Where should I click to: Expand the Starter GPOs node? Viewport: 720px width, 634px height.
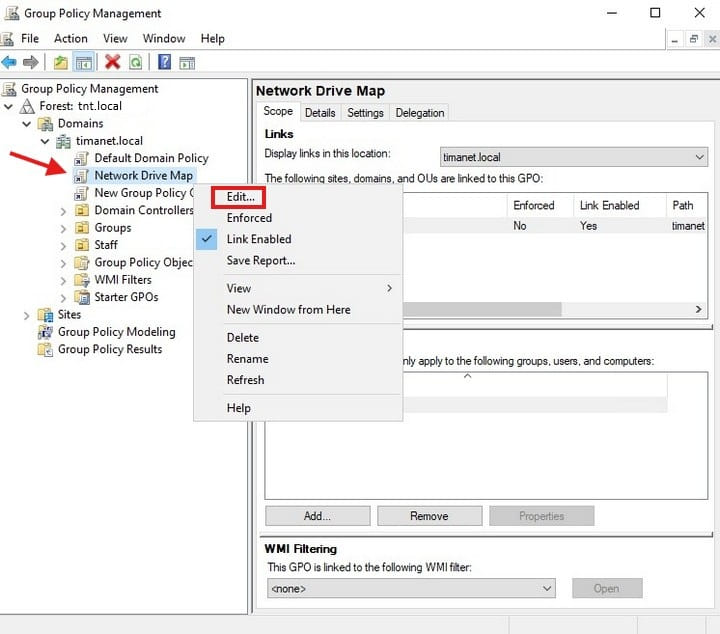pos(63,298)
